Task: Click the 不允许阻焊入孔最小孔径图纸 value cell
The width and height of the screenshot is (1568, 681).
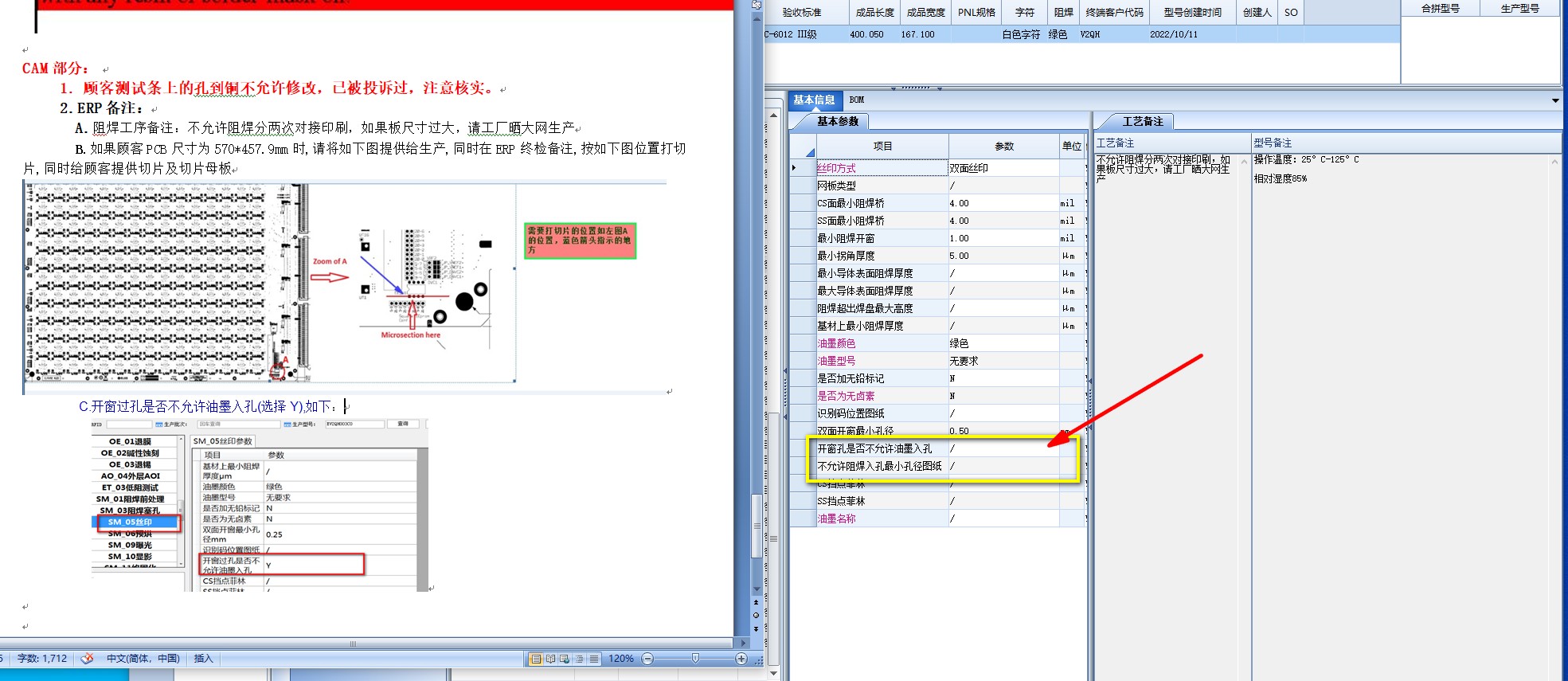Action: (x=1003, y=466)
